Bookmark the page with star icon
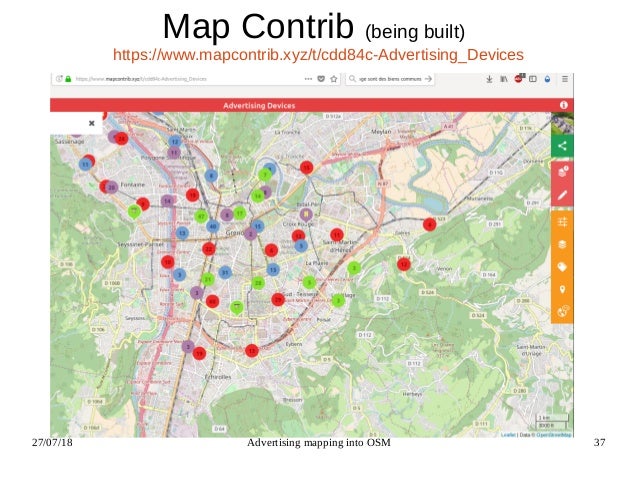Image resolution: width=638 pixels, height=479 pixels. pyautogui.click(x=334, y=79)
